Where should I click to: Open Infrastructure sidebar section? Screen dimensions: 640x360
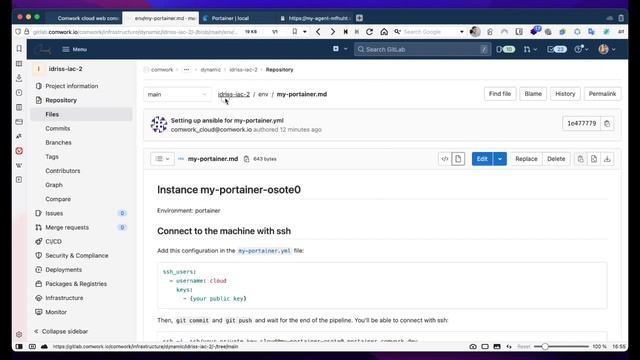point(64,298)
